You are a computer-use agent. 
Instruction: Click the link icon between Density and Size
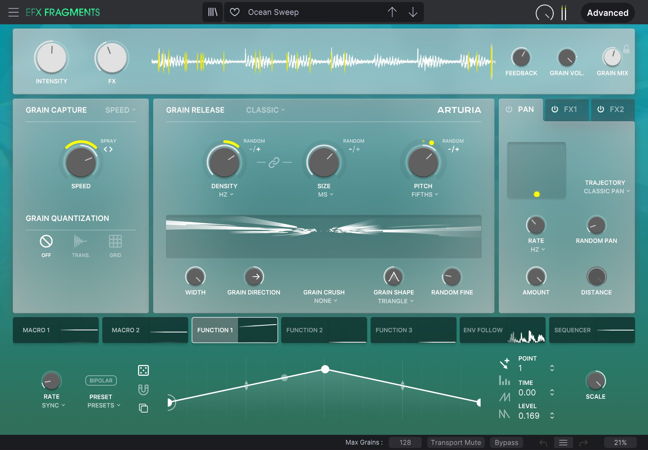(270, 162)
